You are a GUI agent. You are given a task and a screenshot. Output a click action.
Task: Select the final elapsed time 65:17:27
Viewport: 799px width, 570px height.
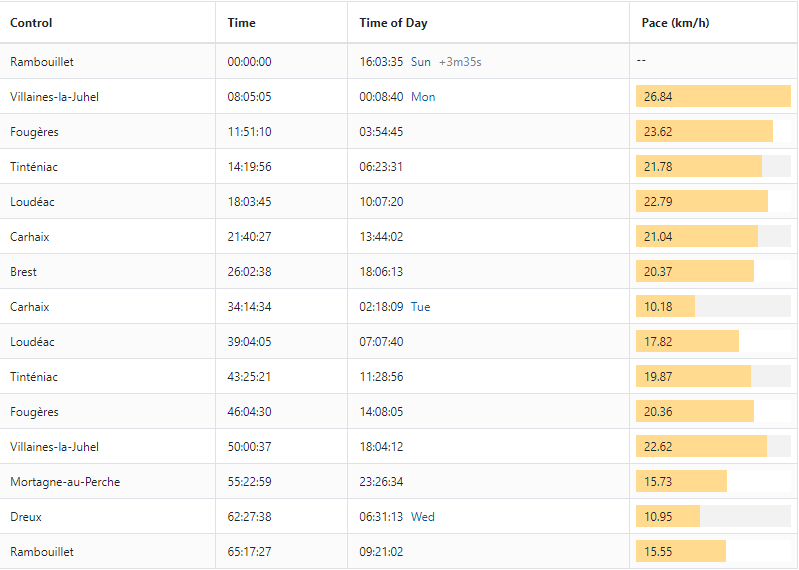pyautogui.click(x=249, y=552)
